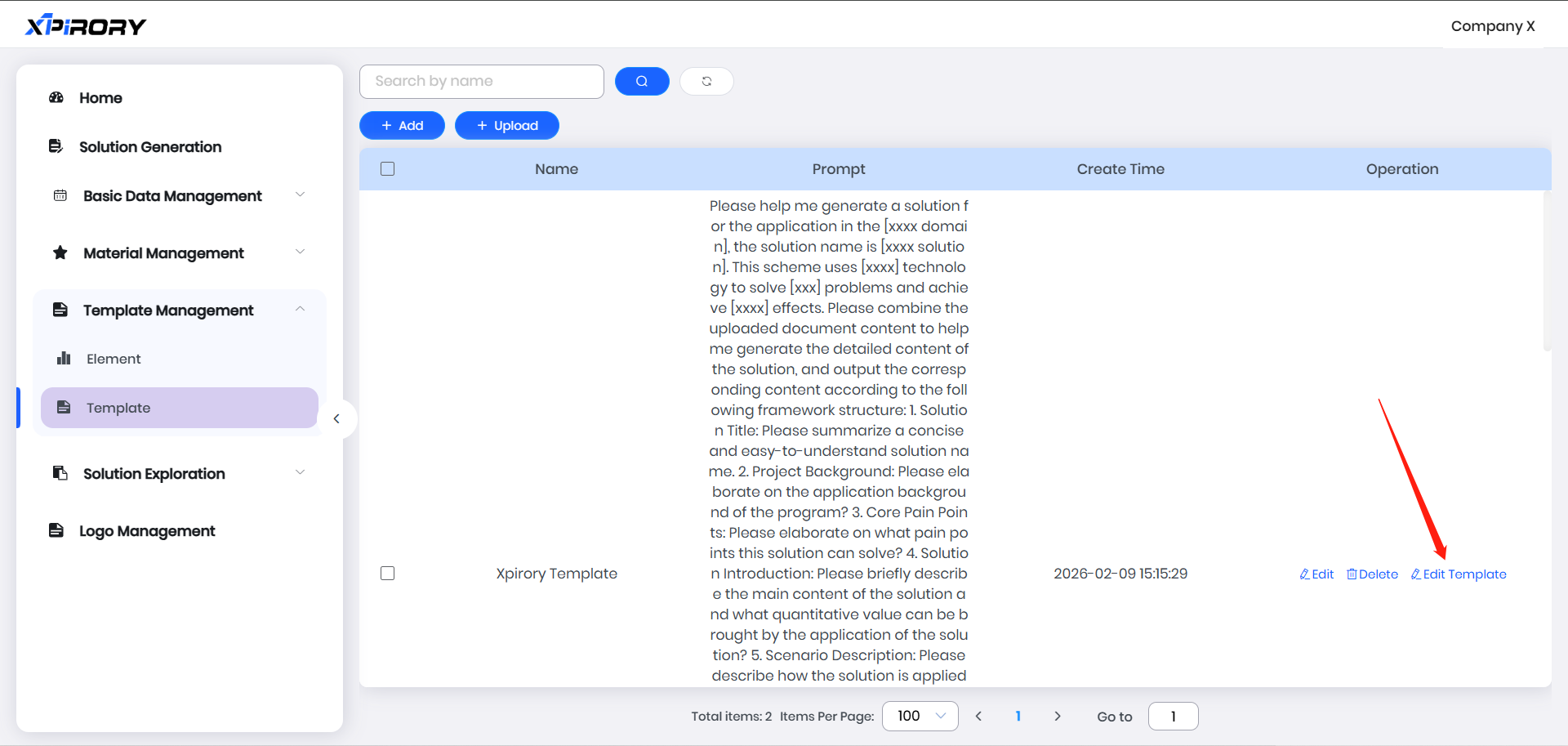Open the Items Per Page dropdown

pos(920,716)
